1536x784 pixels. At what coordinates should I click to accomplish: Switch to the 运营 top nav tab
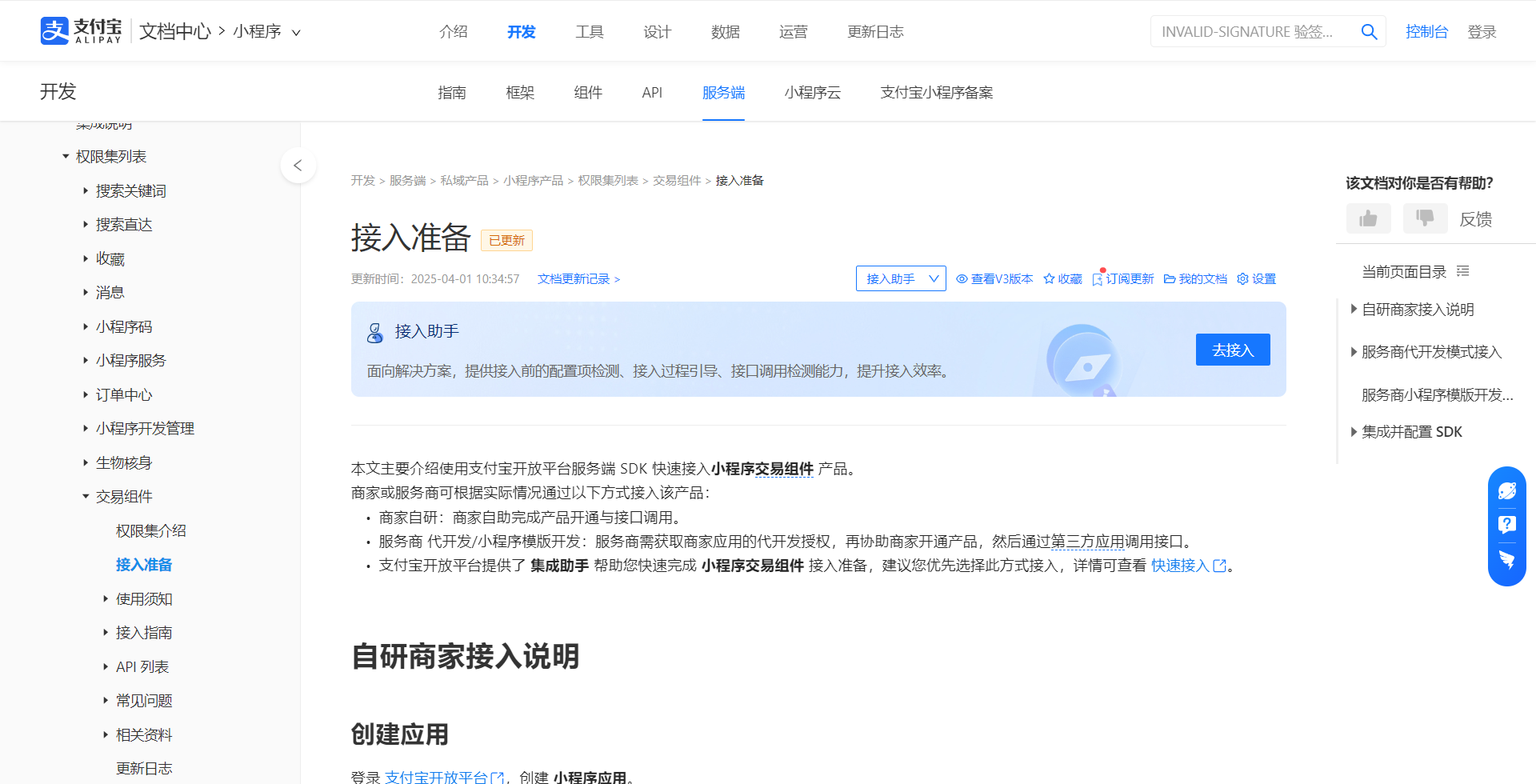coord(793,32)
